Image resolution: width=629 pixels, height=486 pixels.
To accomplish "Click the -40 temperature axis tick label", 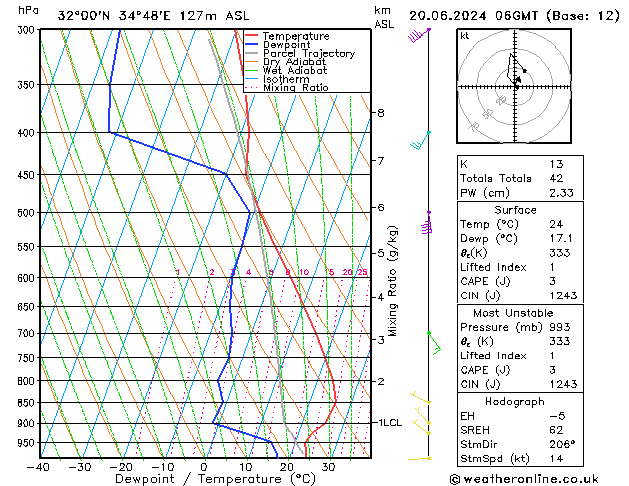I will click(39, 467).
